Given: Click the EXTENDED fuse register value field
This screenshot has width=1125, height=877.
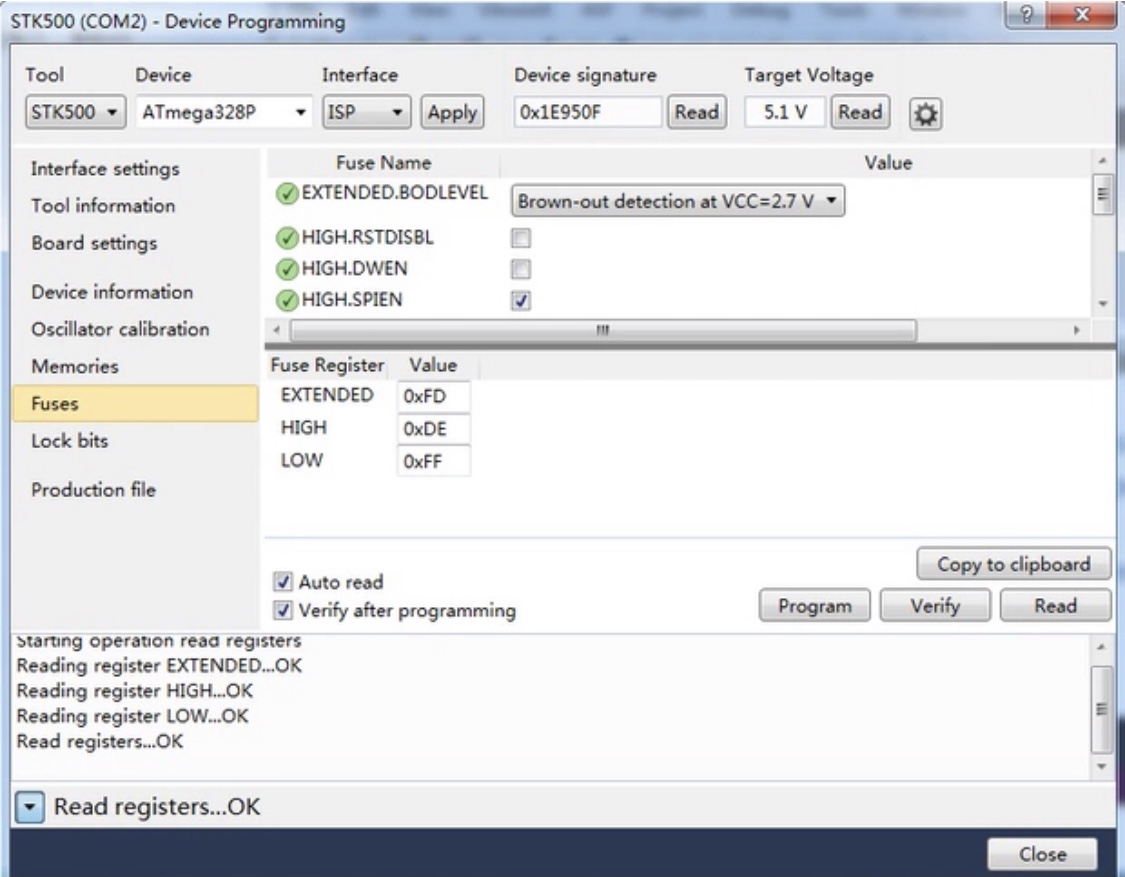Looking at the screenshot, I should [x=433, y=396].
